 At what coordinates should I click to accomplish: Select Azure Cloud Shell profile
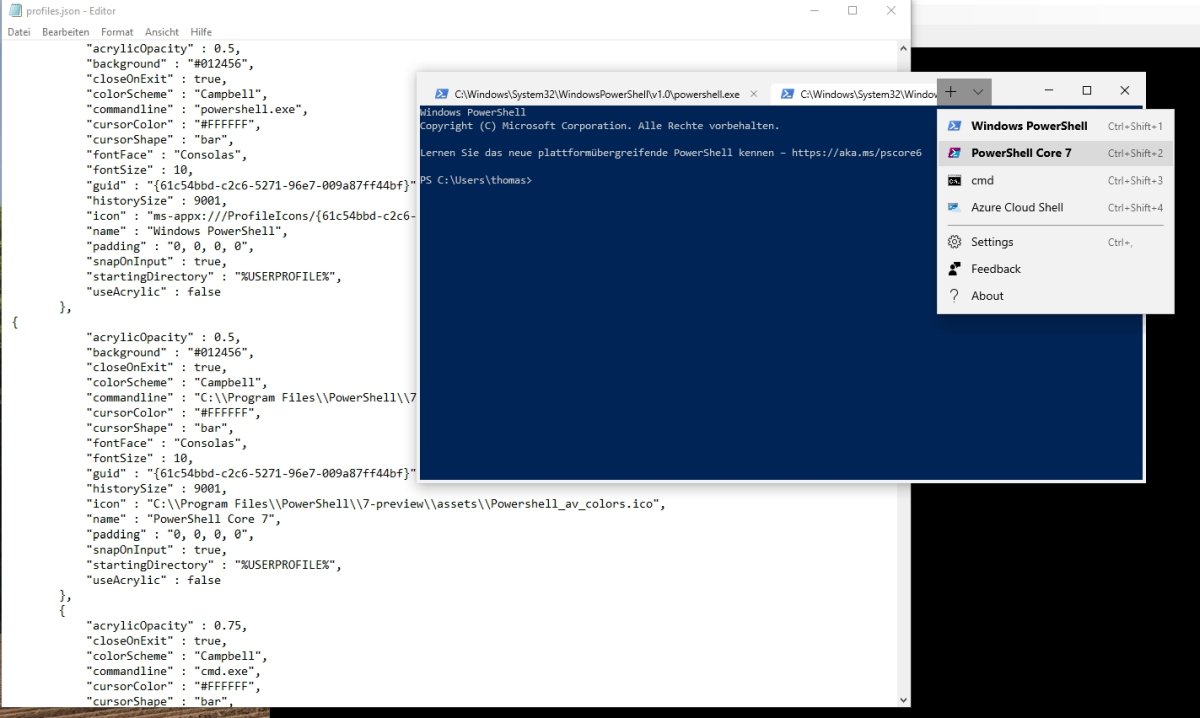click(1017, 208)
